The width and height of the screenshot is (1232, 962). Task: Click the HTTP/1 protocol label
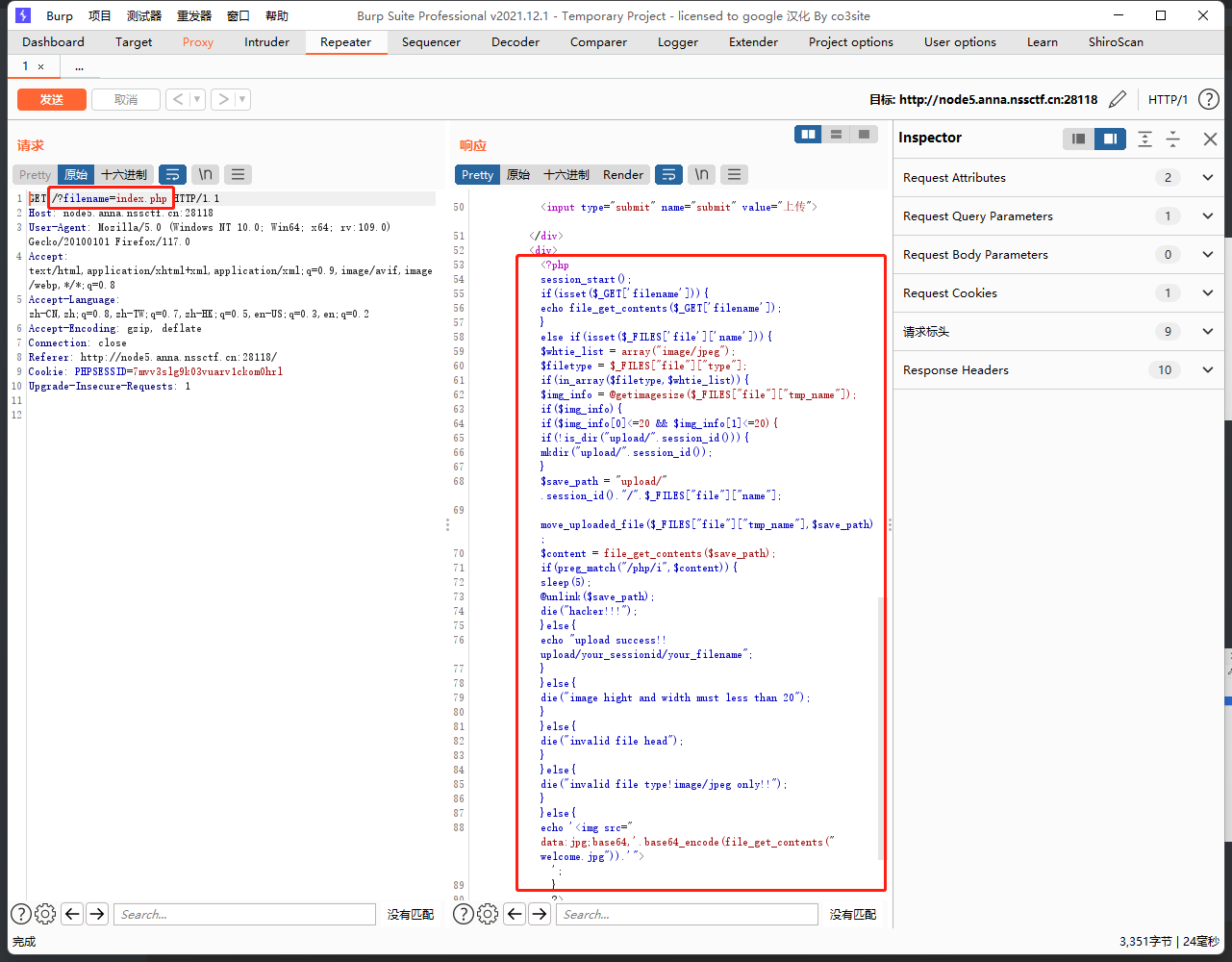point(1168,99)
